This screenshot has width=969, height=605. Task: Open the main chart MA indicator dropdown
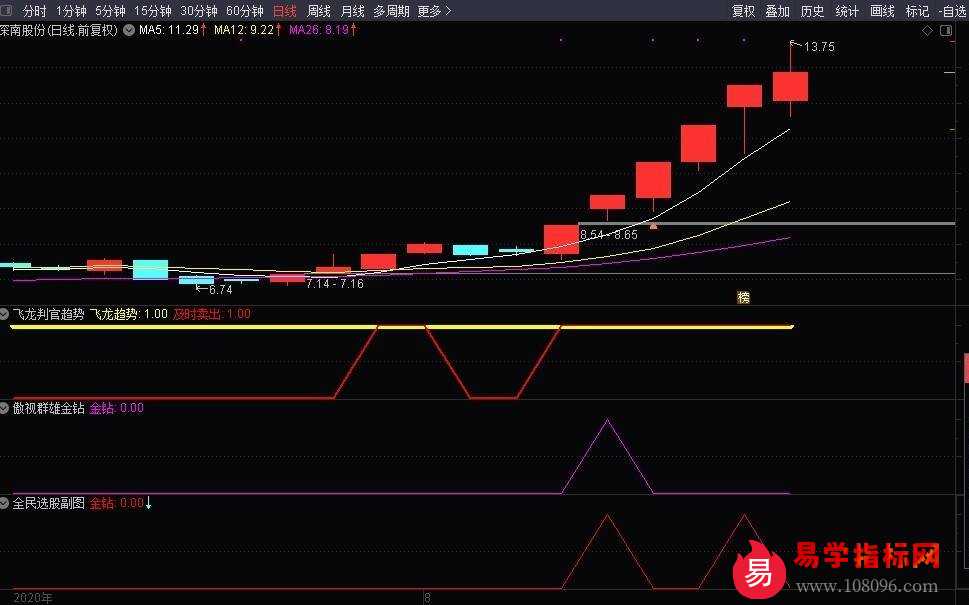point(129,31)
